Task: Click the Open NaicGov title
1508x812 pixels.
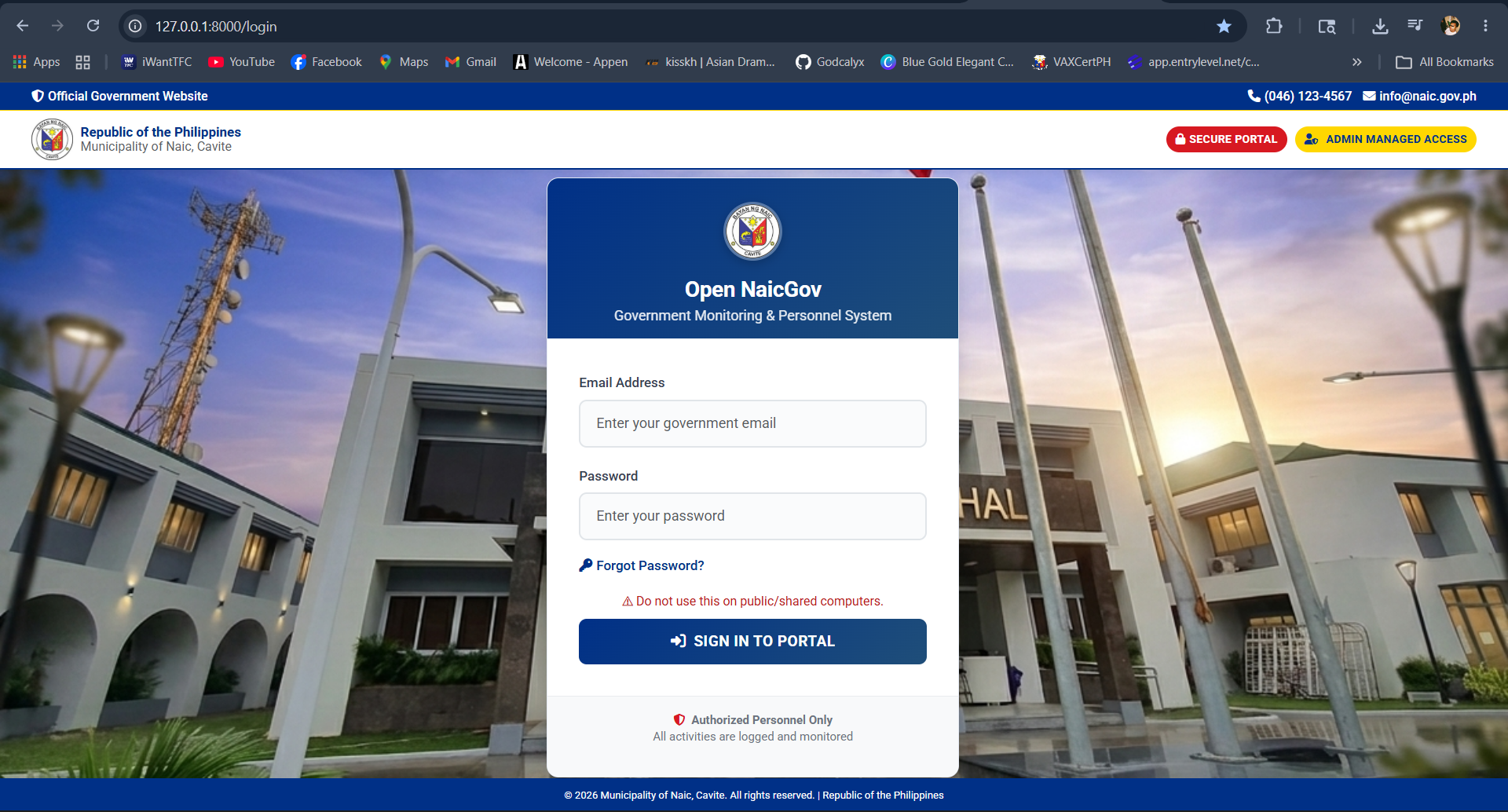Action: [752, 289]
